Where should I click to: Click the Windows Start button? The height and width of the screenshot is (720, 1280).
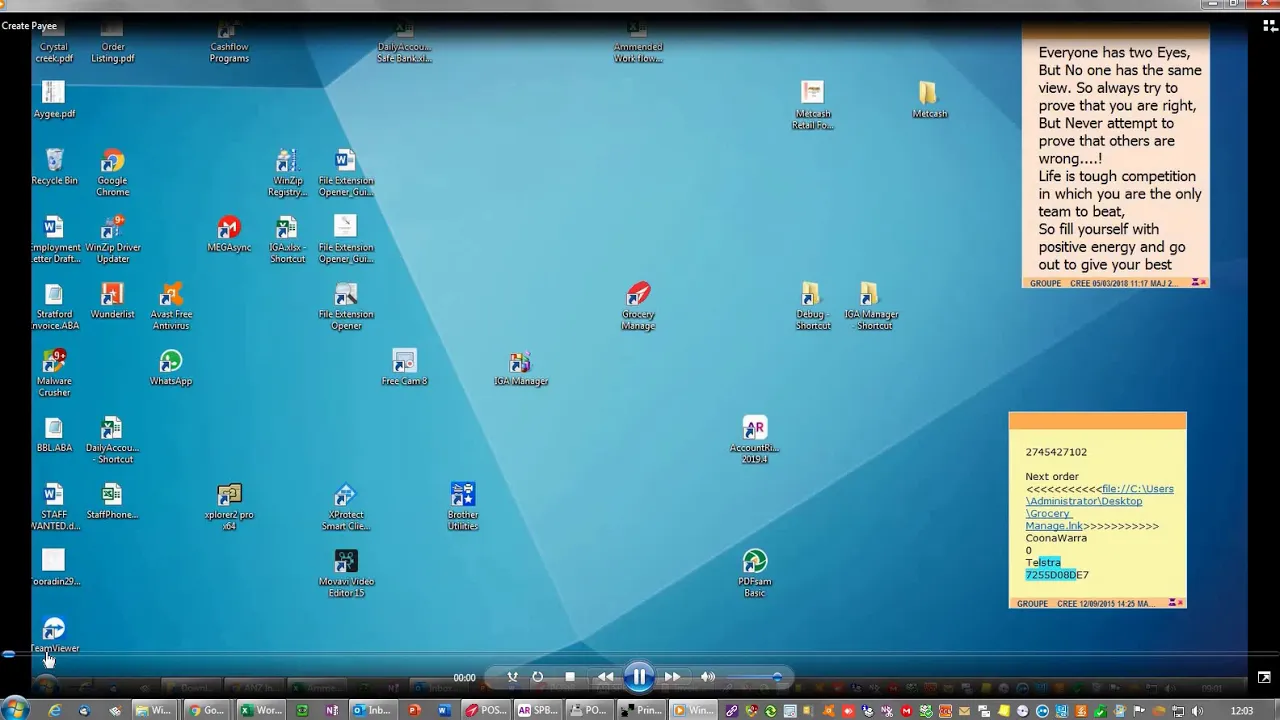(x=15, y=710)
